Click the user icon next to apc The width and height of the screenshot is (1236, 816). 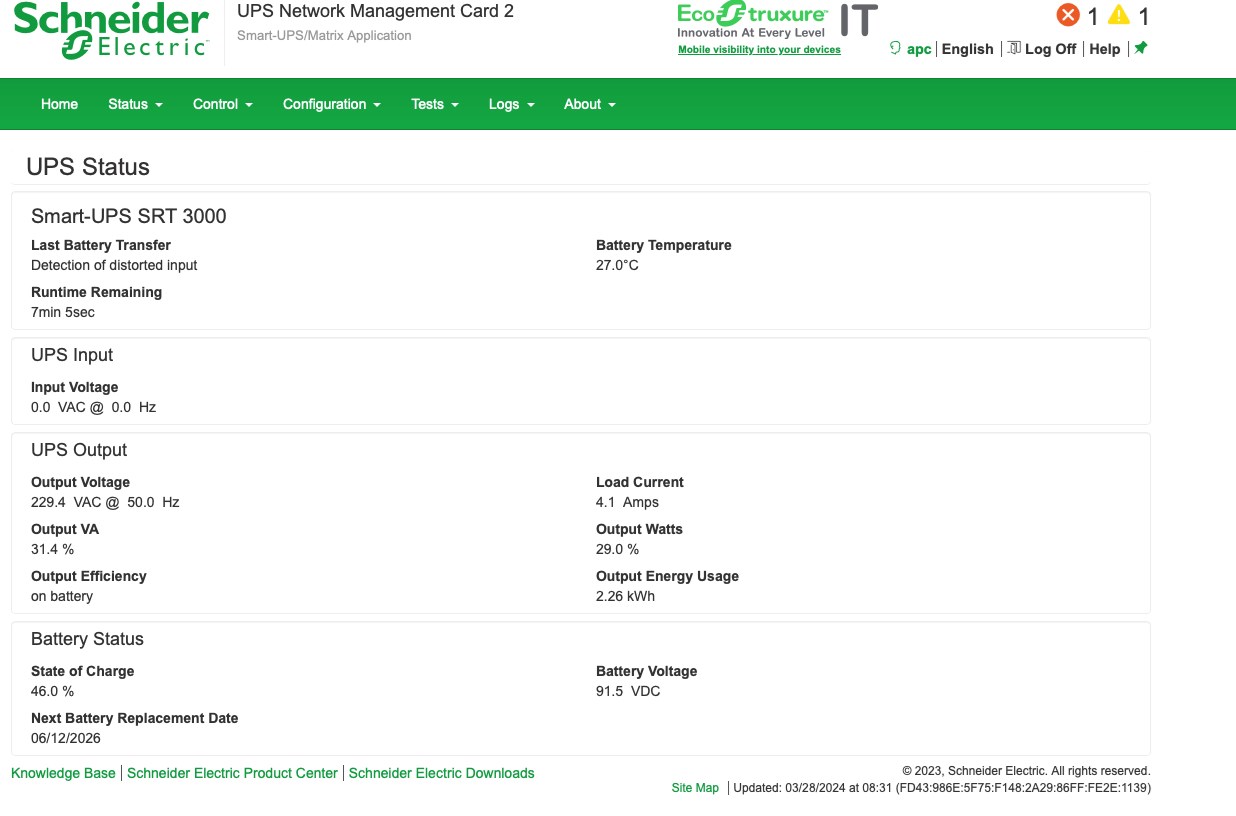click(x=895, y=48)
